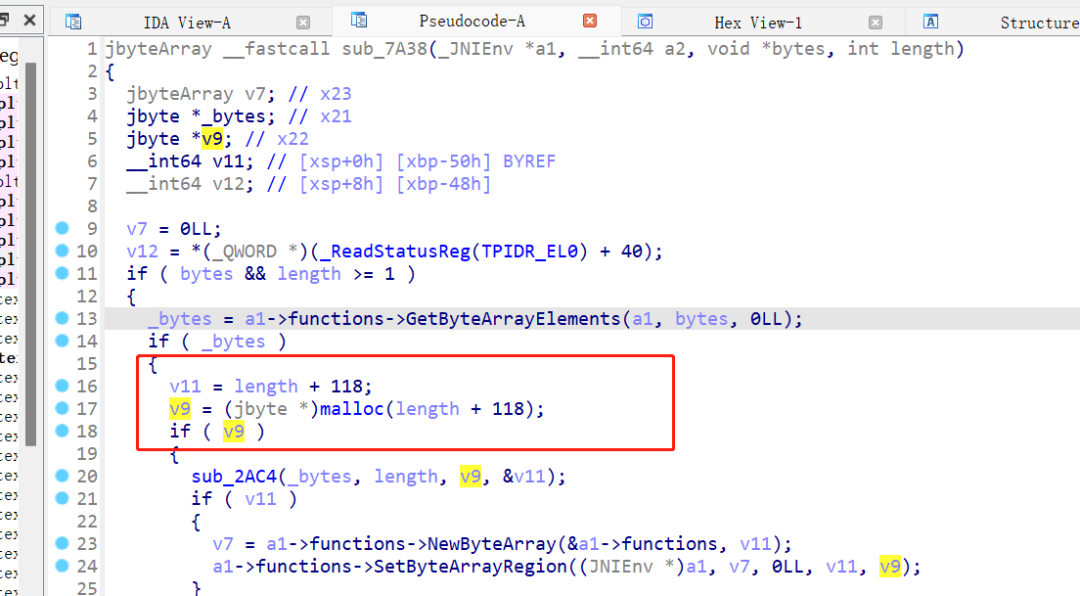Toggle breakpoint dot on line 14
The height and width of the screenshot is (596, 1080).
(x=62, y=340)
